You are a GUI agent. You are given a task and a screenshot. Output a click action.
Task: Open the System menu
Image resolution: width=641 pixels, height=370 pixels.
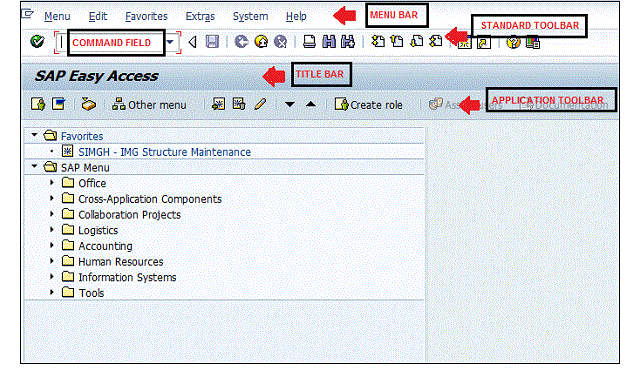tap(250, 16)
